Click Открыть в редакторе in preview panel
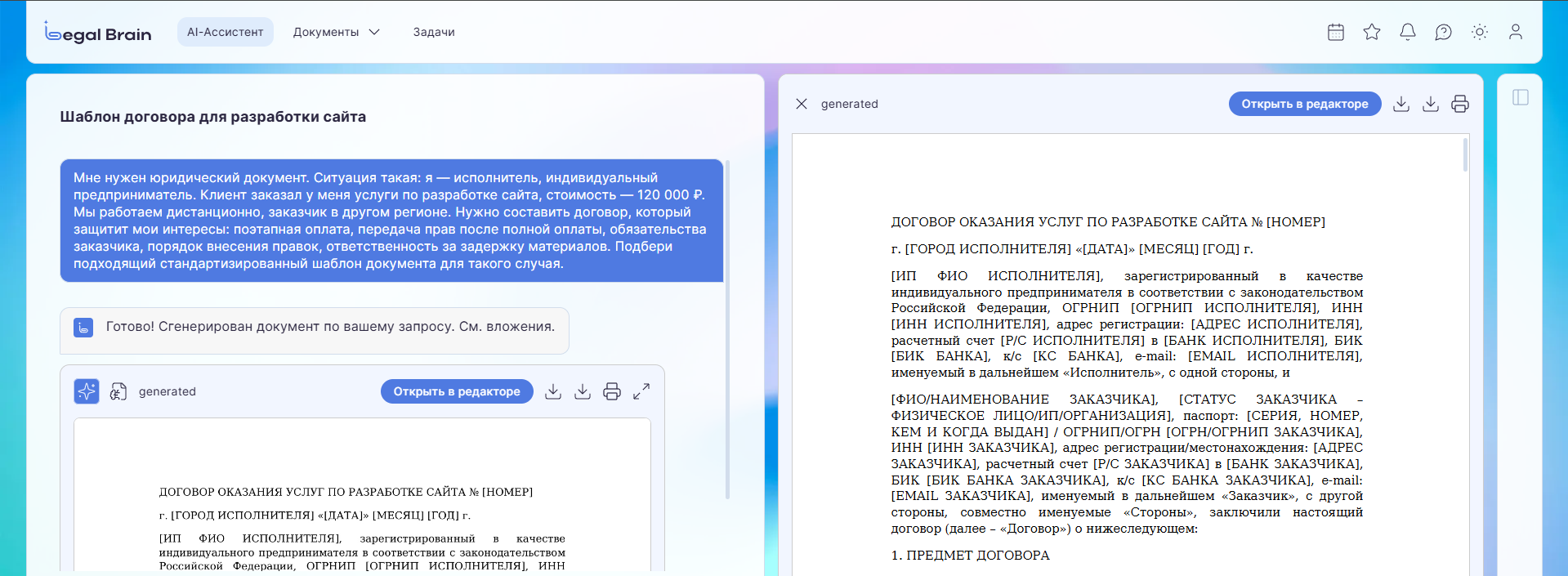The height and width of the screenshot is (576, 1568). tap(1305, 104)
